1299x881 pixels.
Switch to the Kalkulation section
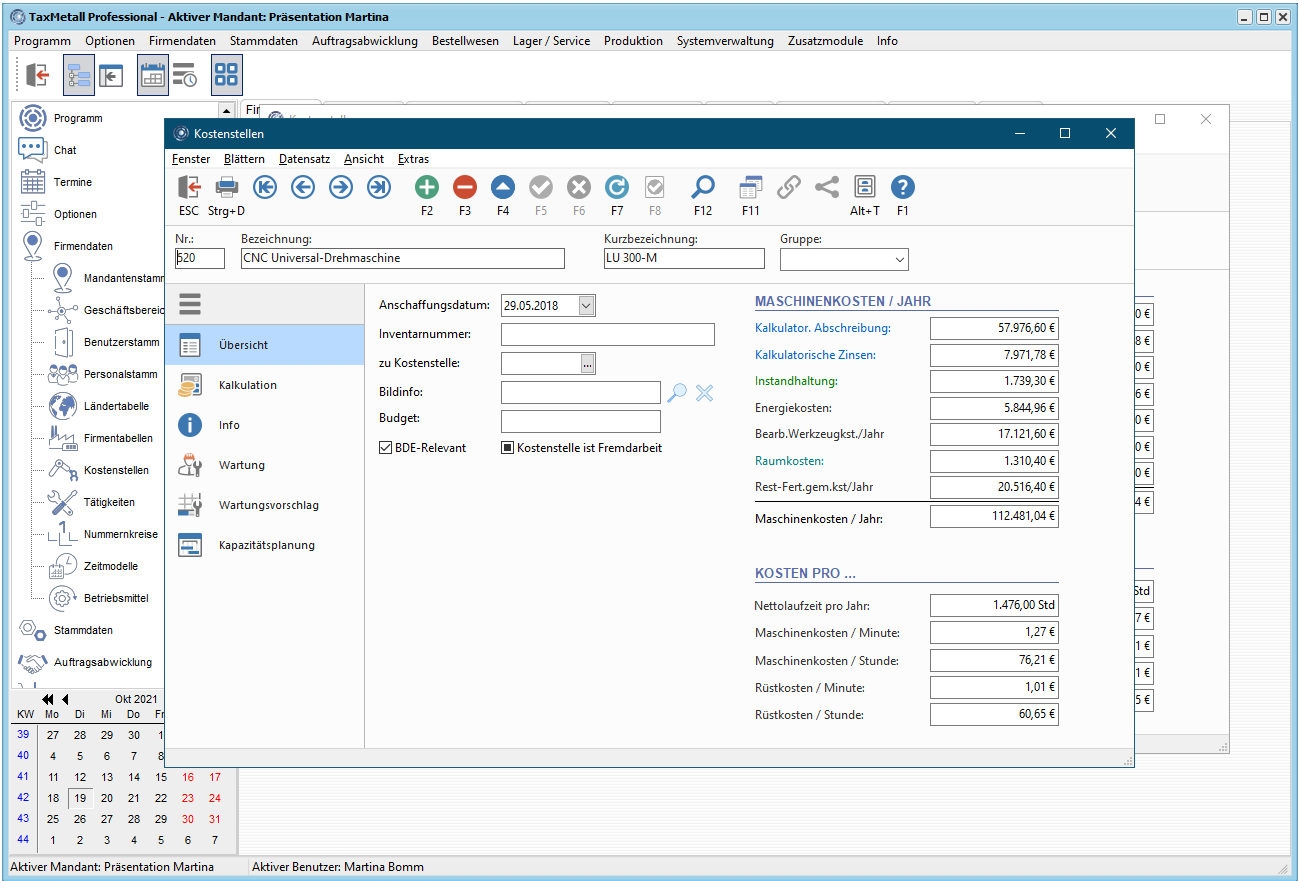click(247, 385)
